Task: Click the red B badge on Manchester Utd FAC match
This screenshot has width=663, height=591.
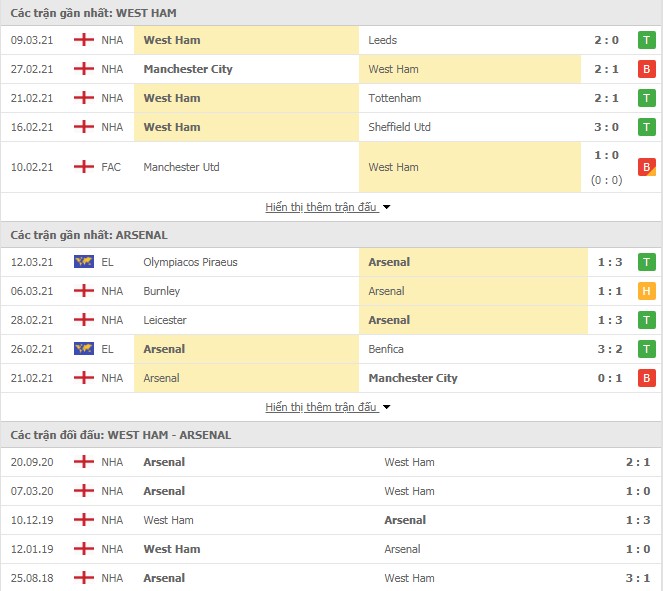Action: (x=647, y=167)
